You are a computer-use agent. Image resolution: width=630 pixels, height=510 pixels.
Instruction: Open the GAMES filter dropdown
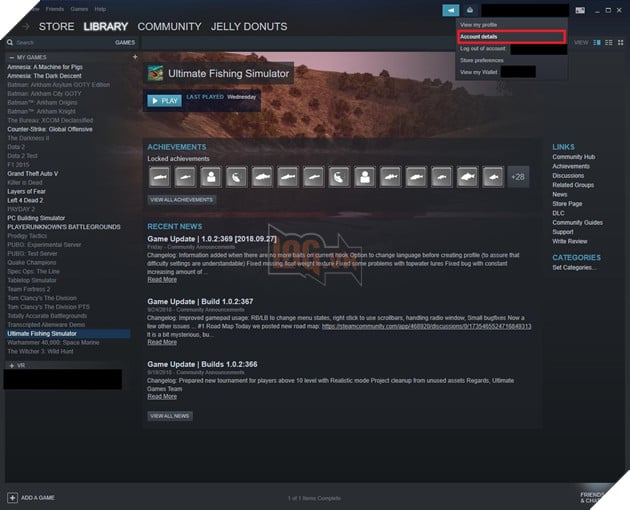point(125,43)
